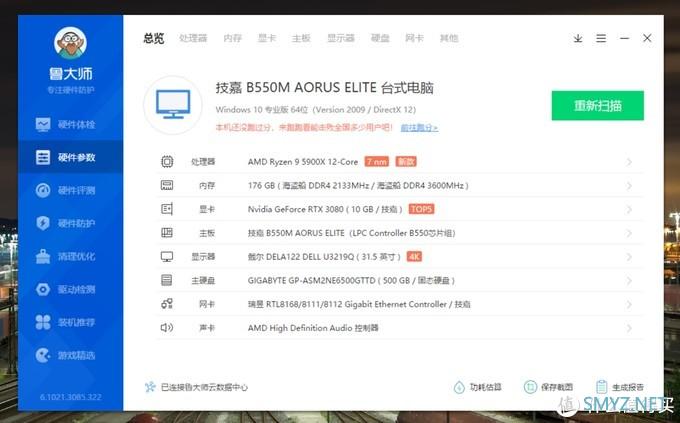
Task: Click the 4K badge on display row
Action: [x=414, y=257]
